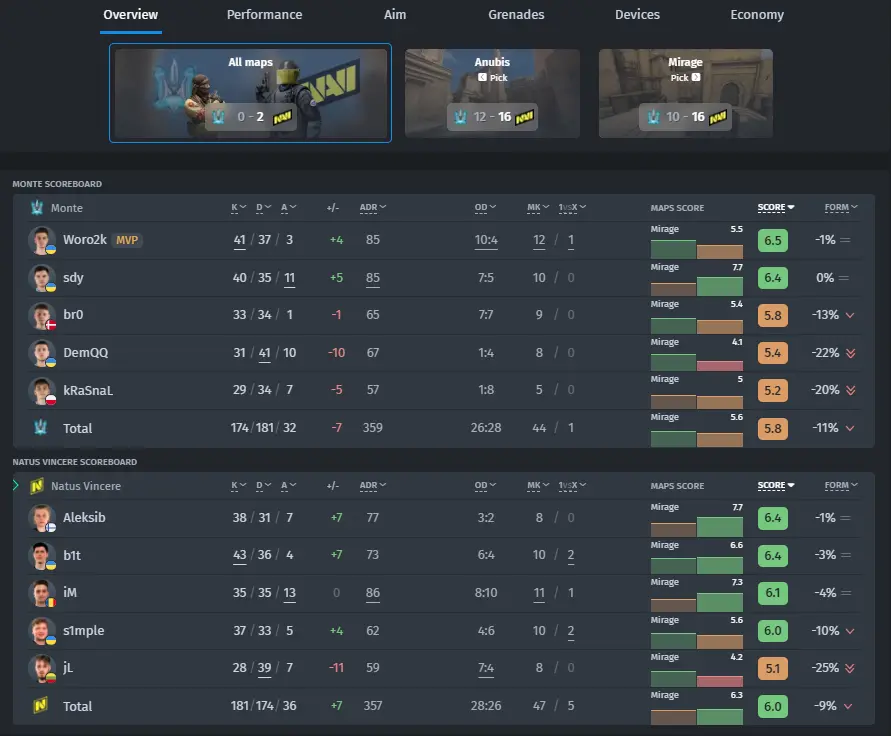The height and width of the screenshot is (736, 891).
Task: Sort Natus Vincere scoreboard by 1vsX
Action: [x=572, y=485]
